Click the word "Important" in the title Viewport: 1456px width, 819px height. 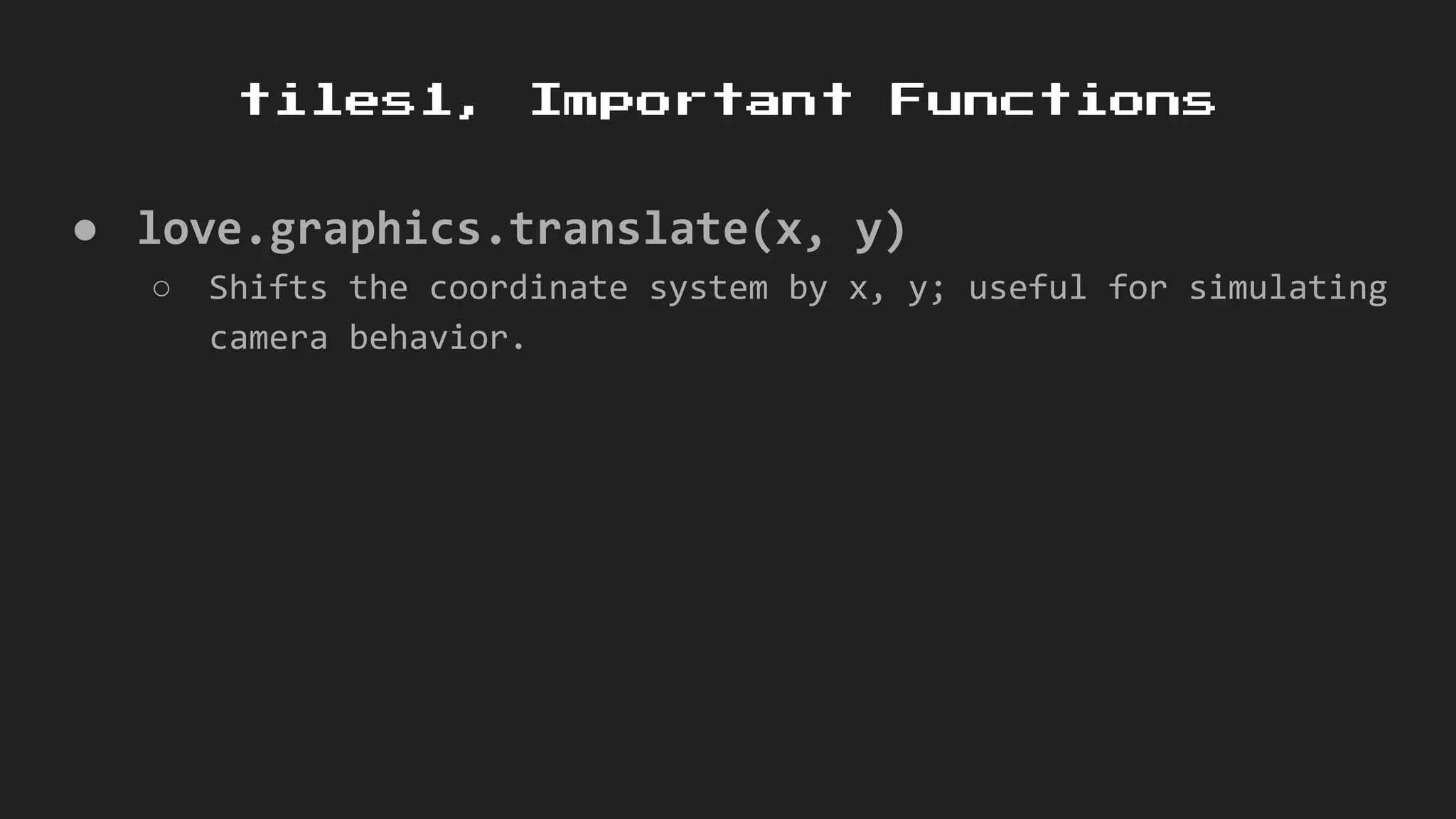click(x=690, y=100)
